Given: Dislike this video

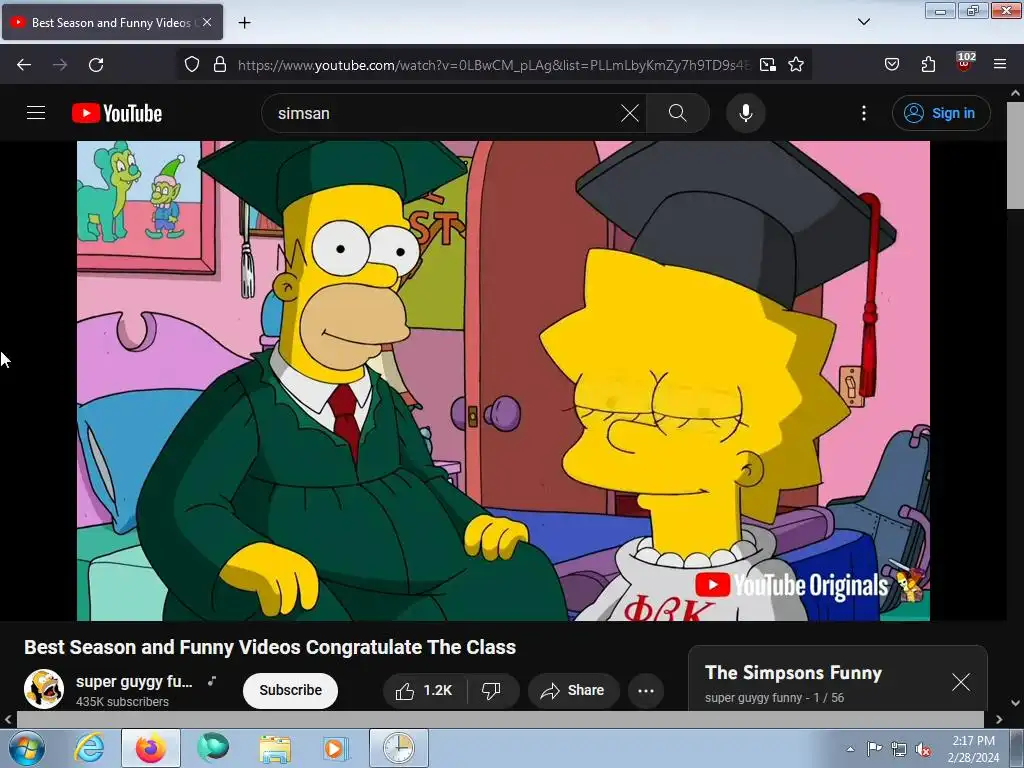Looking at the screenshot, I should [492, 690].
